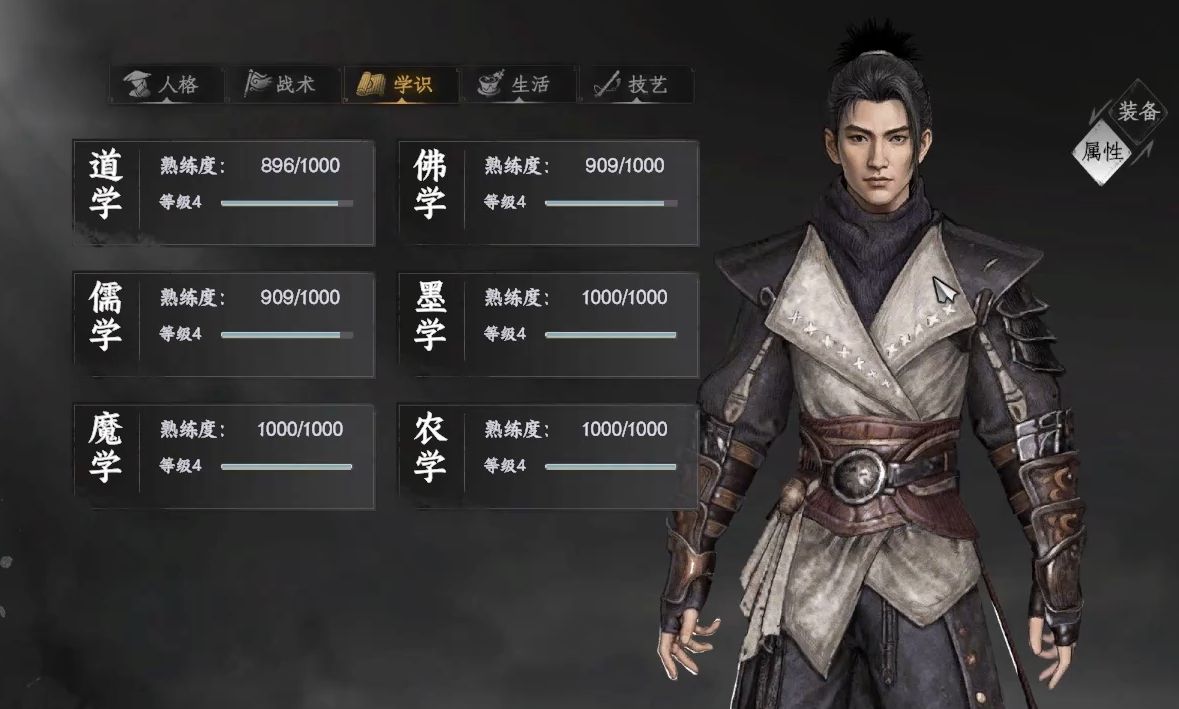
Task: Click the 道学 calligraphy label
Action: coord(106,185)
